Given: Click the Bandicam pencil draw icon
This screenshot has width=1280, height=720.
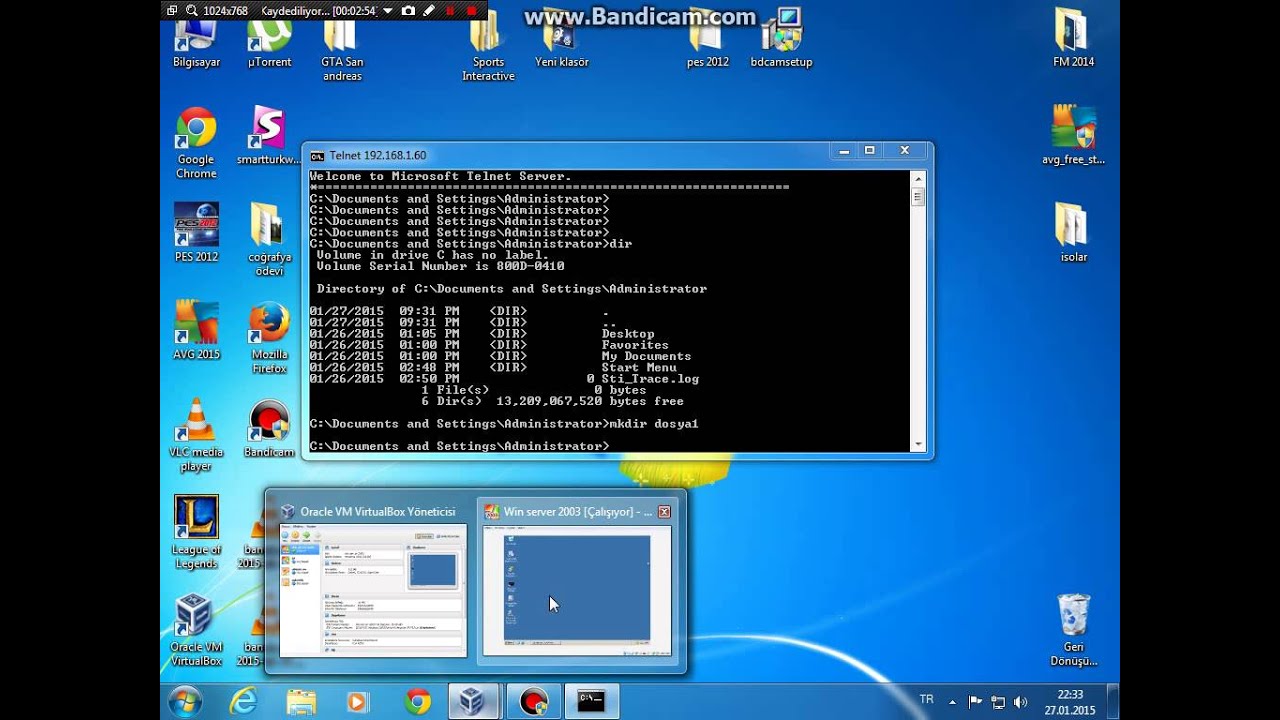Looking at the screenshot, I should (429, 11).
